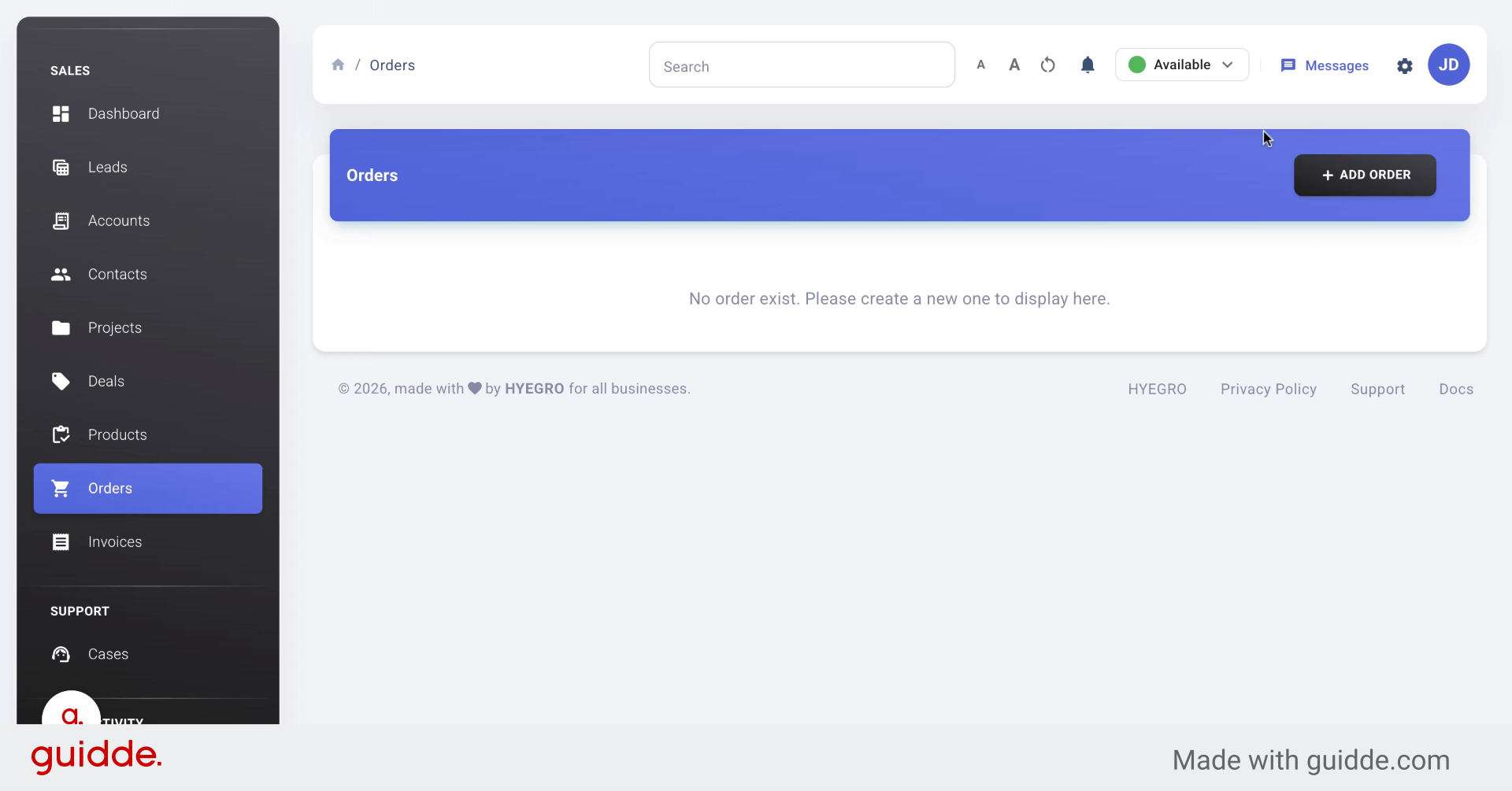Visit Support footer link

[1377, 390]
